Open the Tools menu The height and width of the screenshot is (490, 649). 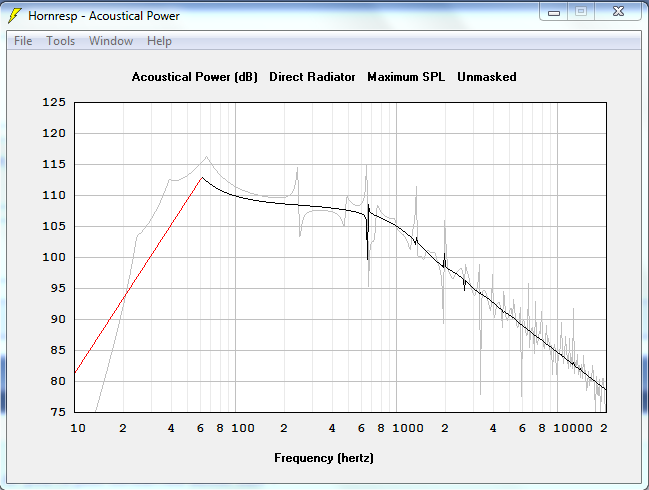[x=60, y=41]
